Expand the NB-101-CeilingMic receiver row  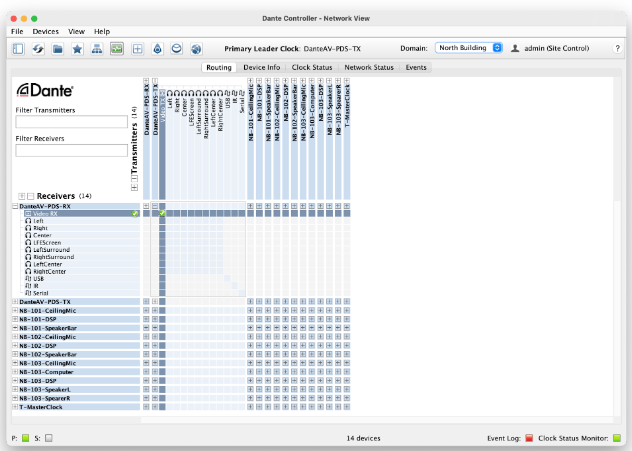click(15, 310)
